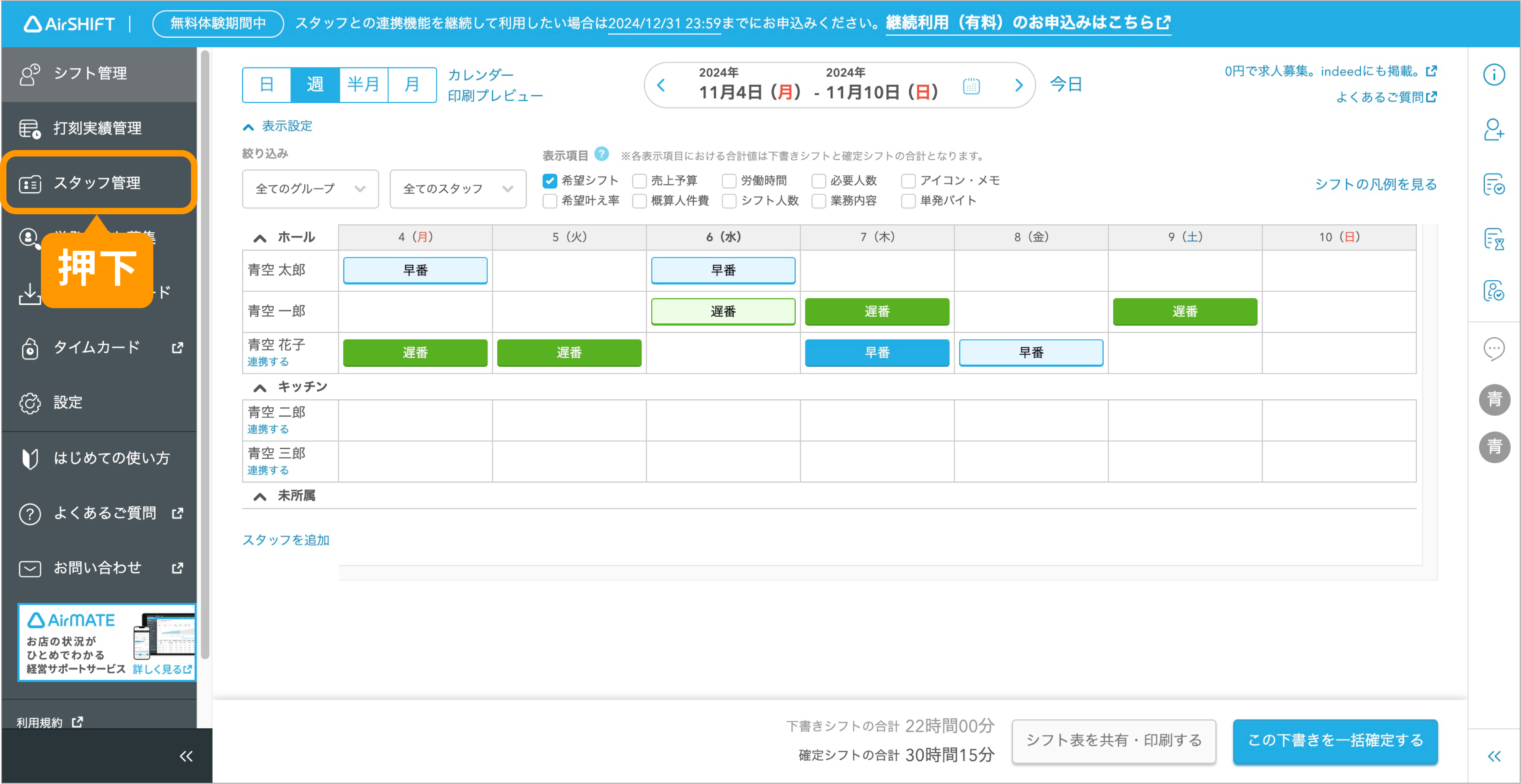Open the date picker calendar icon
Viewport: 1521px width, 784px height.
pos(971,86)
